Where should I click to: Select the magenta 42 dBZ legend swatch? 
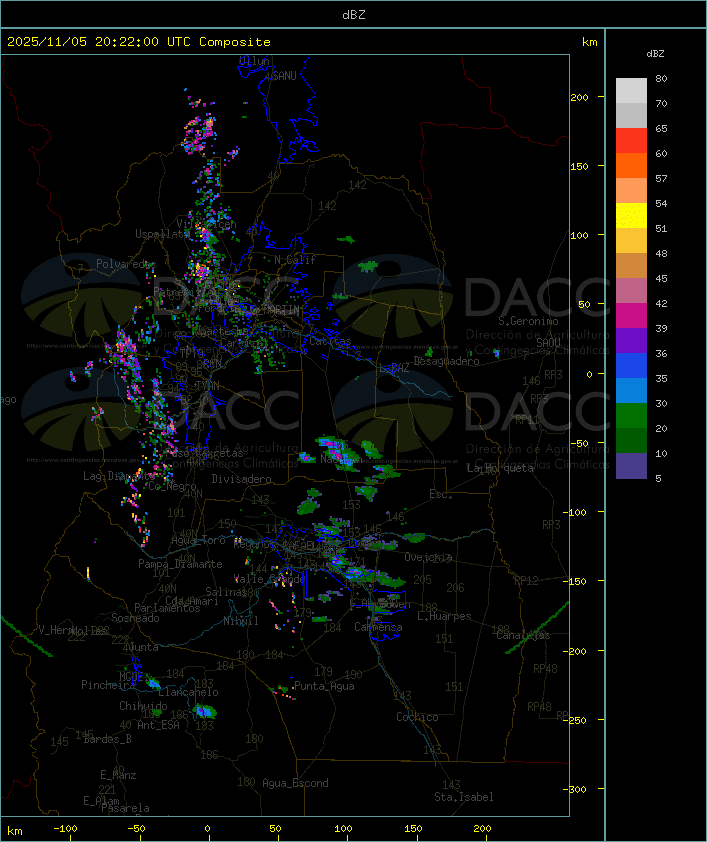(631, 315)
